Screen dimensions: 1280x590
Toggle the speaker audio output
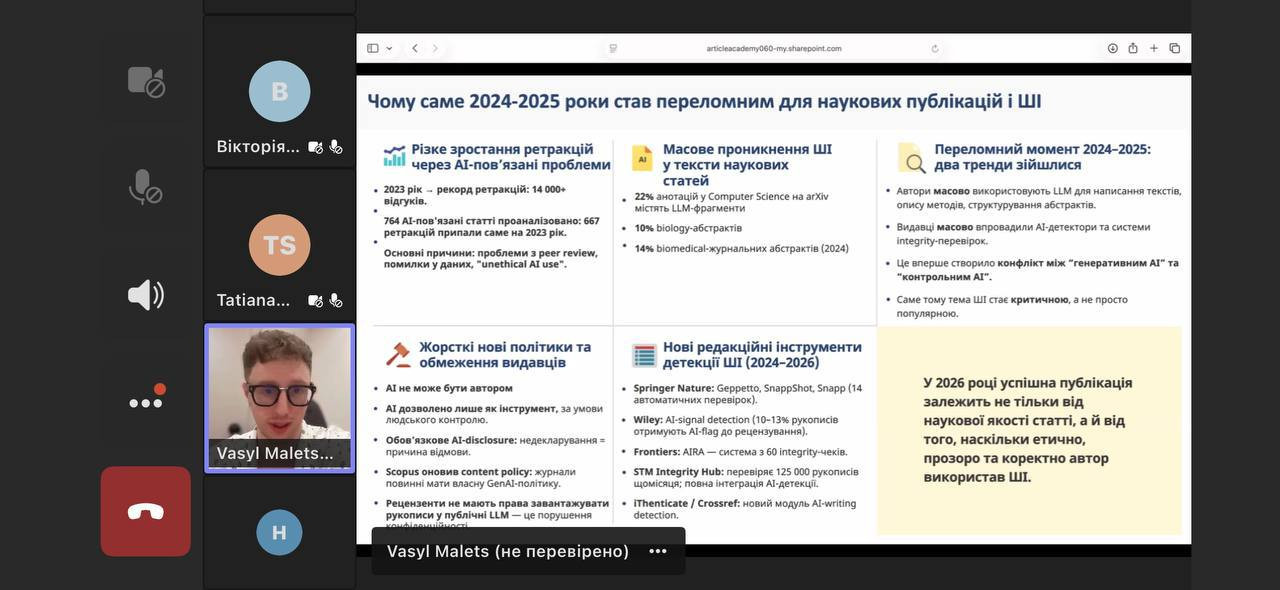(x=146, y=295)
